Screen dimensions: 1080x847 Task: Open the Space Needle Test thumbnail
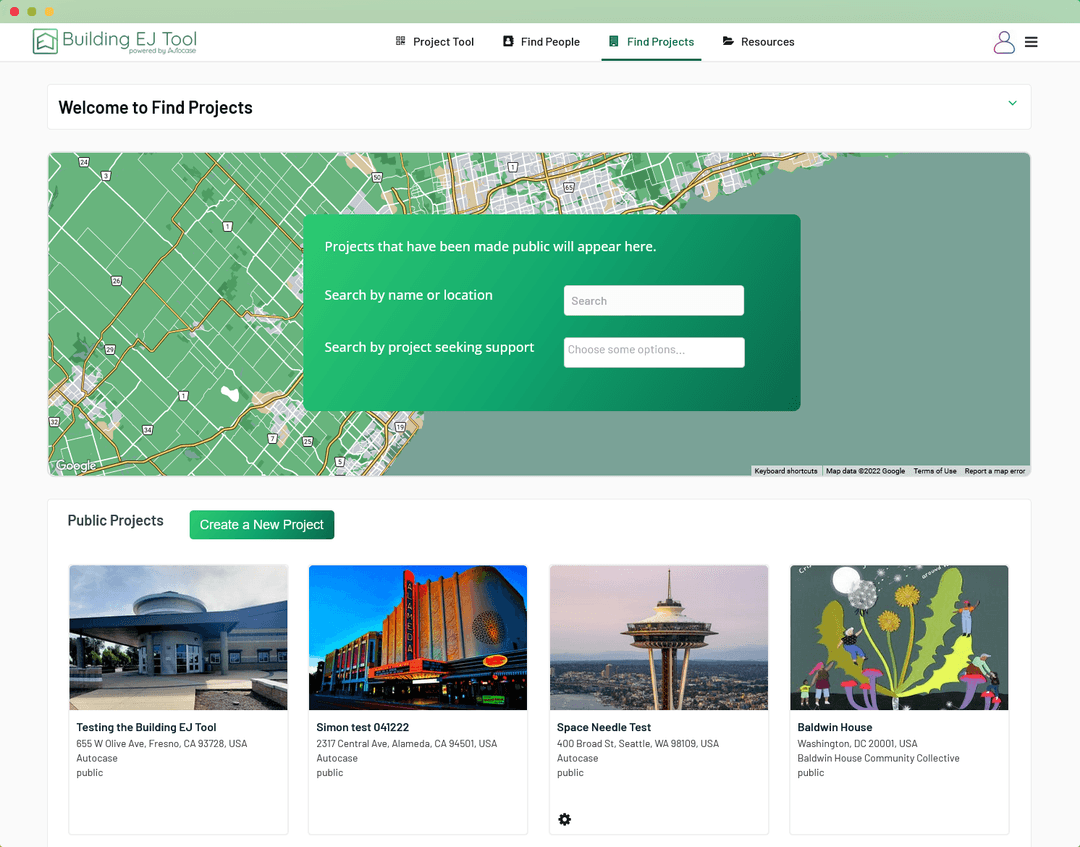click(658, 637)
